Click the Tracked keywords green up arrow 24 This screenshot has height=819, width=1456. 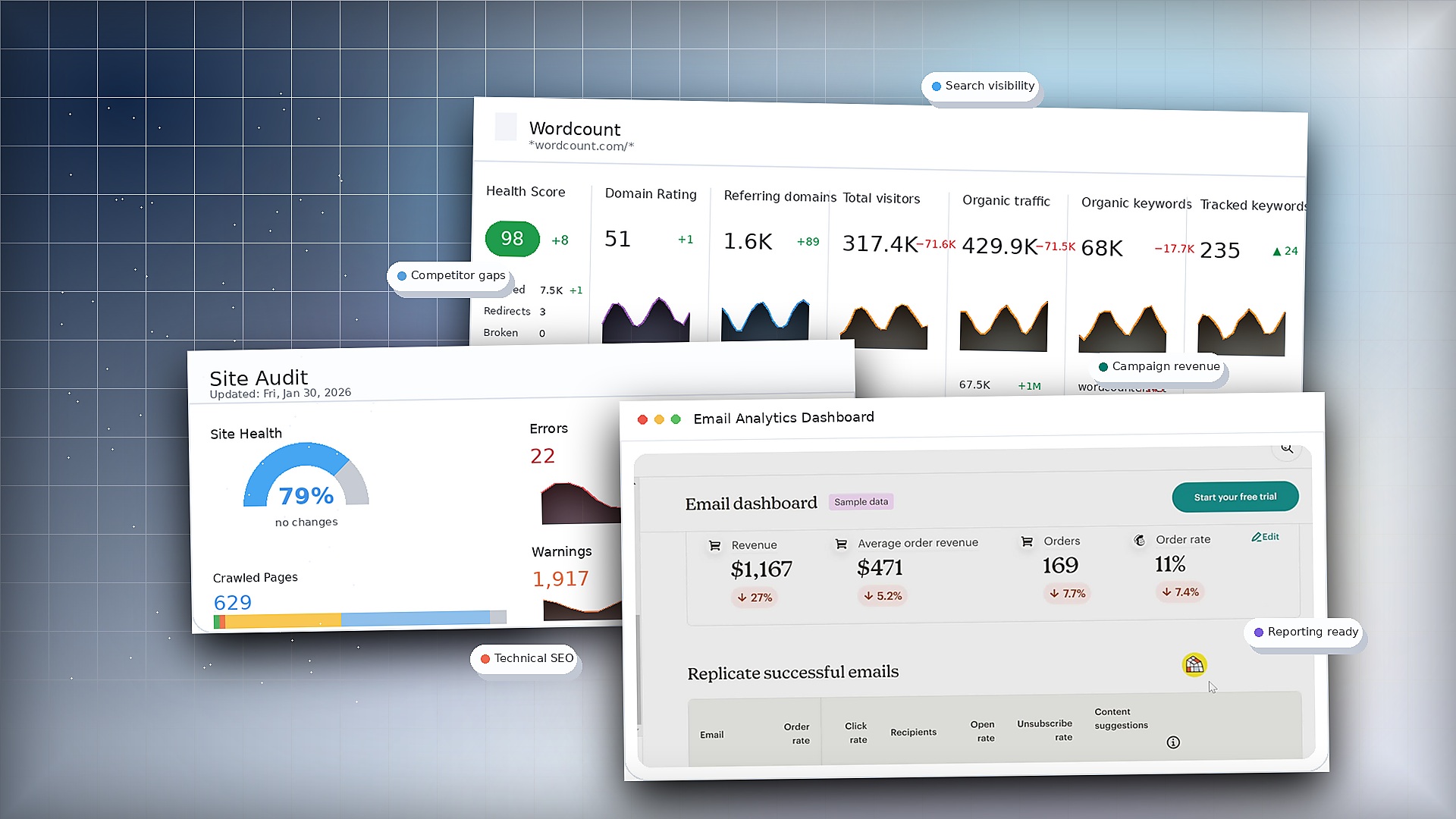coord(1285,251)
